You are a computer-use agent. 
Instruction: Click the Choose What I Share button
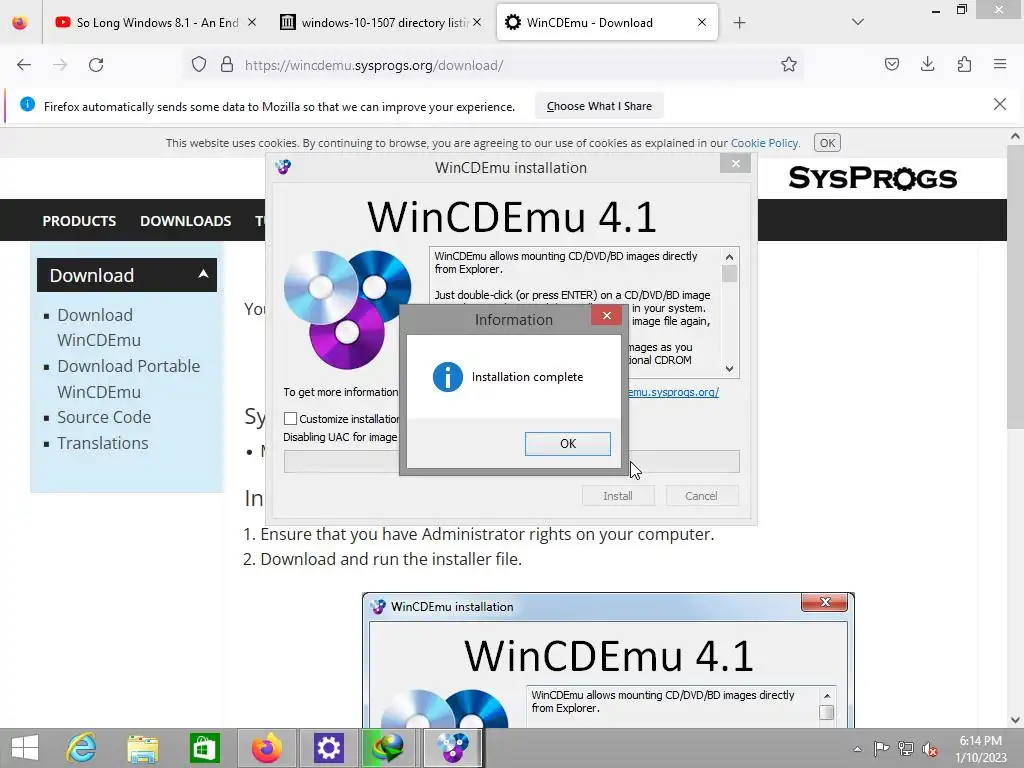coord(599,106)
